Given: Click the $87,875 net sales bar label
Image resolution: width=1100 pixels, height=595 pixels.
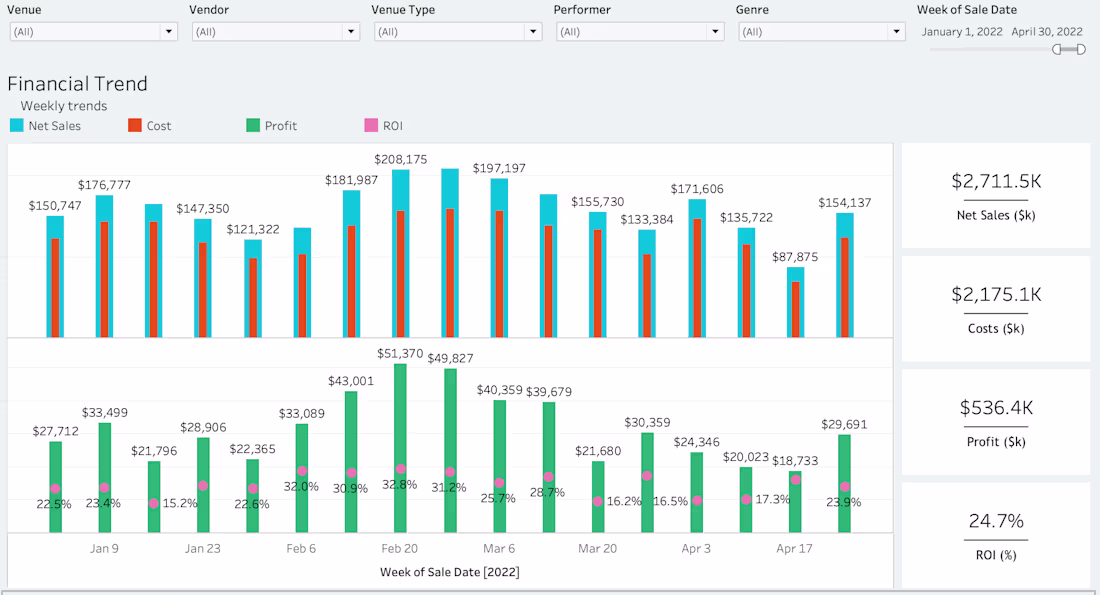Looking at the screenshot, I should pyautogui.click(x=795, y=257).
